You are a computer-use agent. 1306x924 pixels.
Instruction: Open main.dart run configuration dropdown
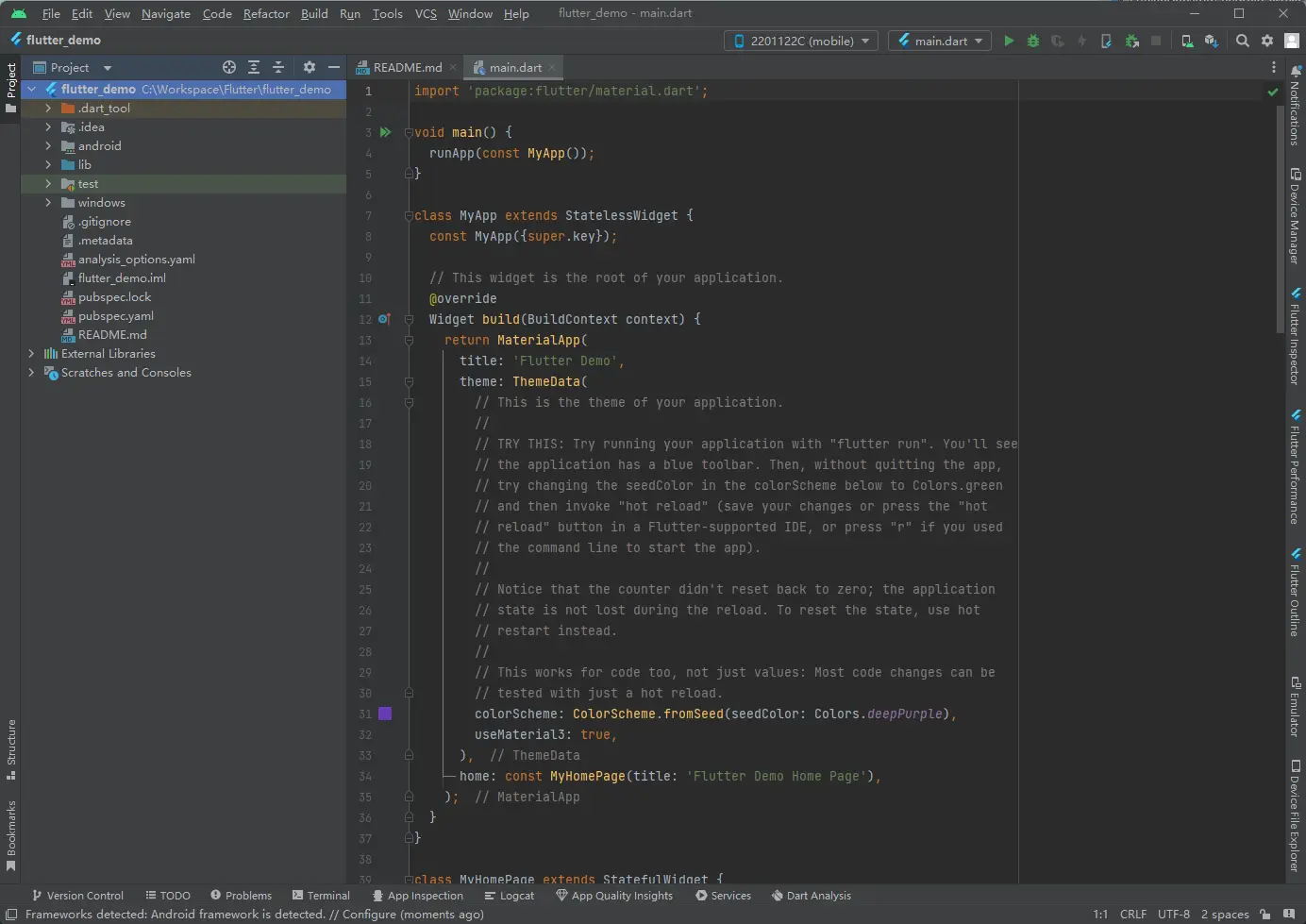coord(941,41)
